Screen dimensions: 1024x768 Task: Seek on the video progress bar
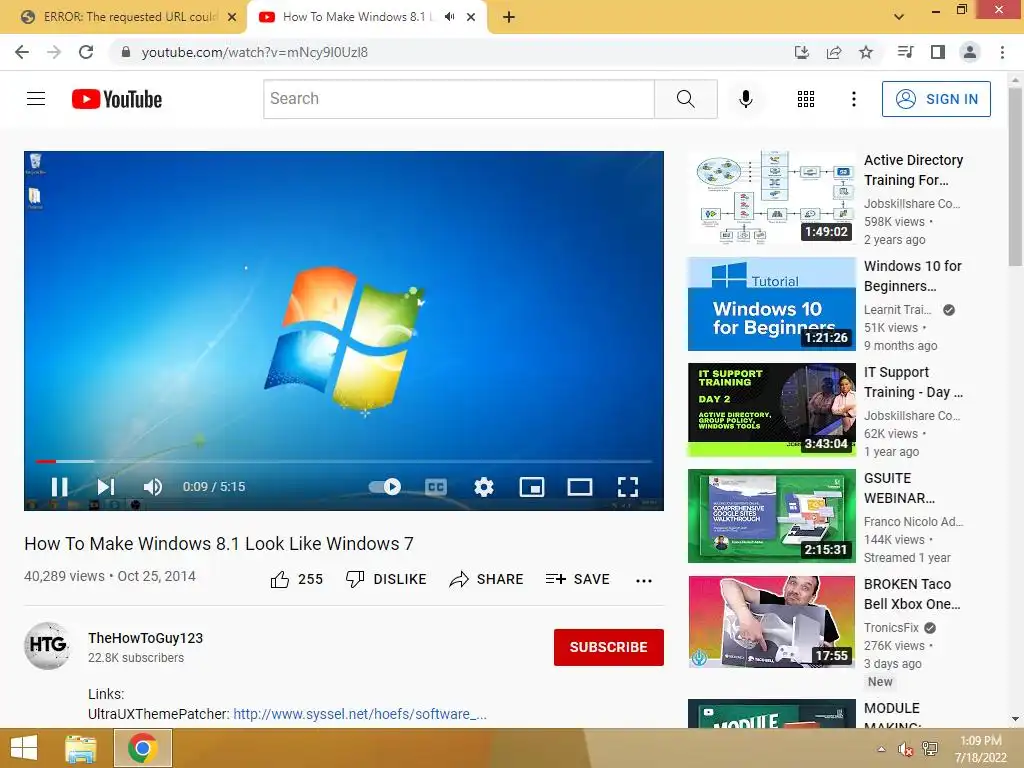click(x=344, y=461)
